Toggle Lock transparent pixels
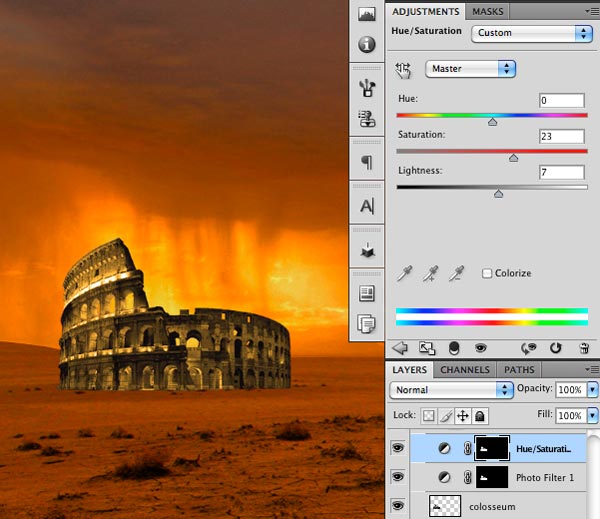This screenshot has width=600, height=519. 429,416
